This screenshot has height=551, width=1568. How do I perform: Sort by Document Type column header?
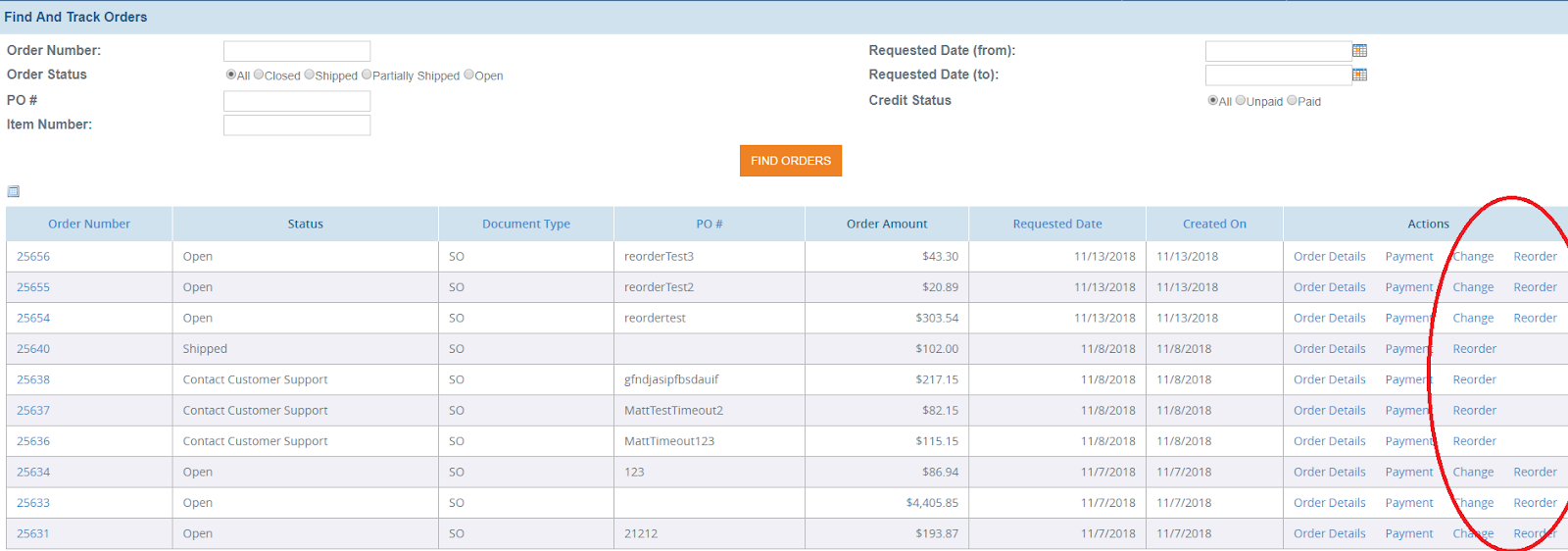point(526,224)
